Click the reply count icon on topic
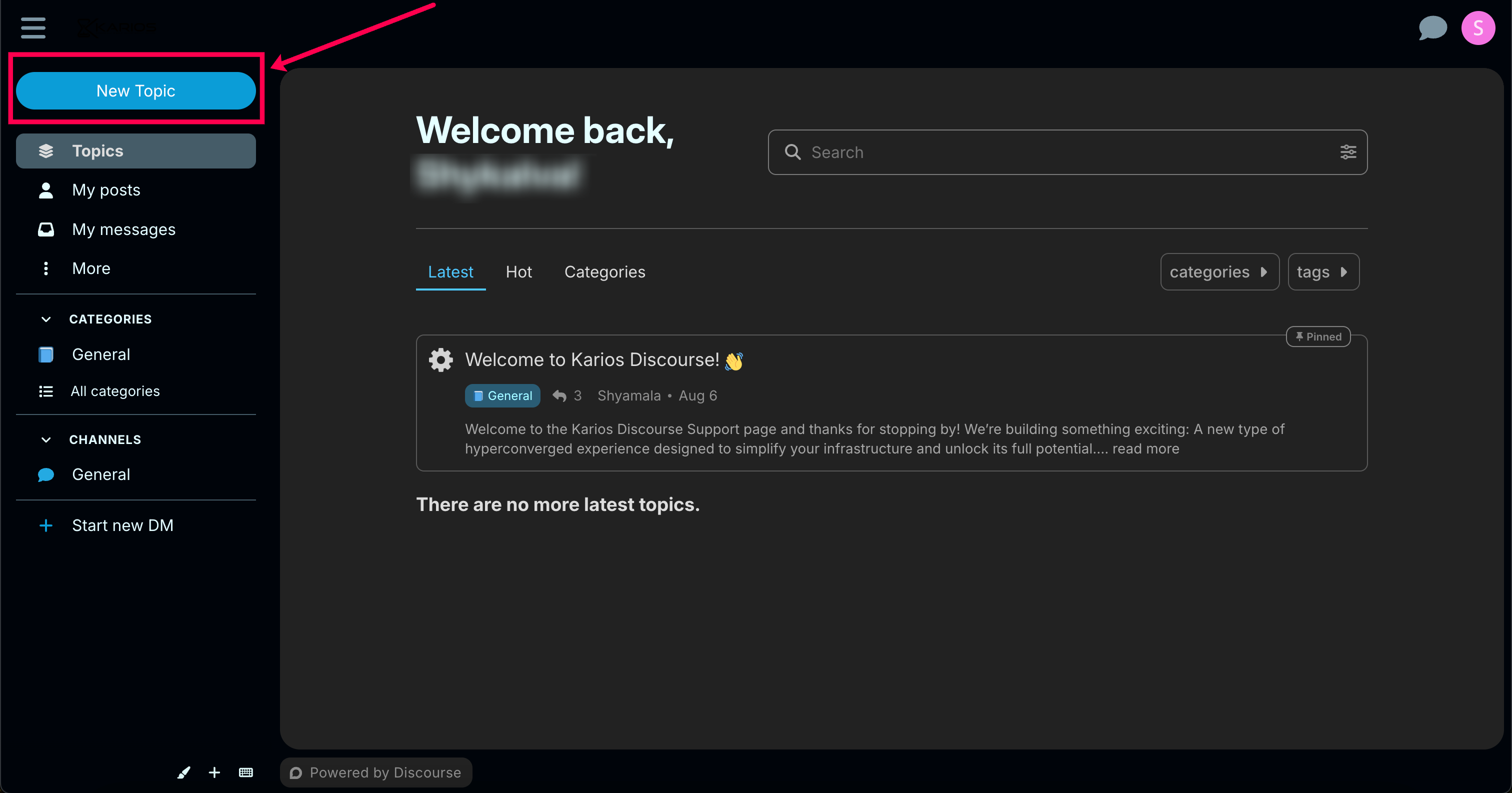Viewport: 1512px width, 793px height. click(x=559, y=396)
